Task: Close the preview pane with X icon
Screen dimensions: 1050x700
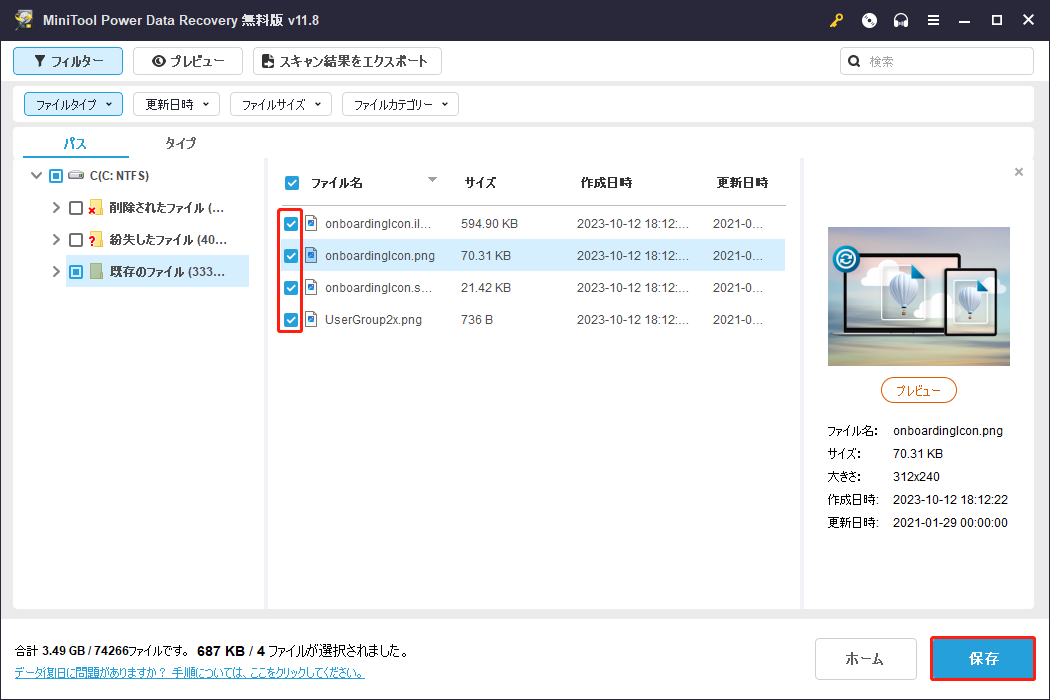Action: (1019, 172)
